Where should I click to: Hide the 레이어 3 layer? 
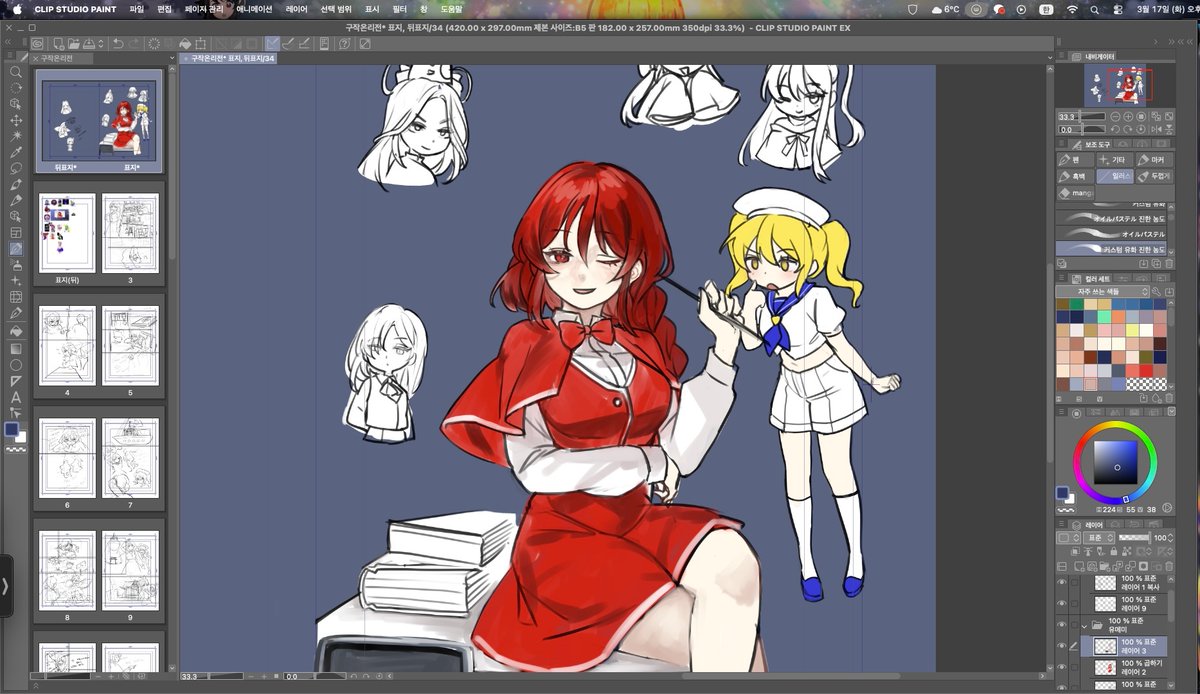coord(1061,645)
